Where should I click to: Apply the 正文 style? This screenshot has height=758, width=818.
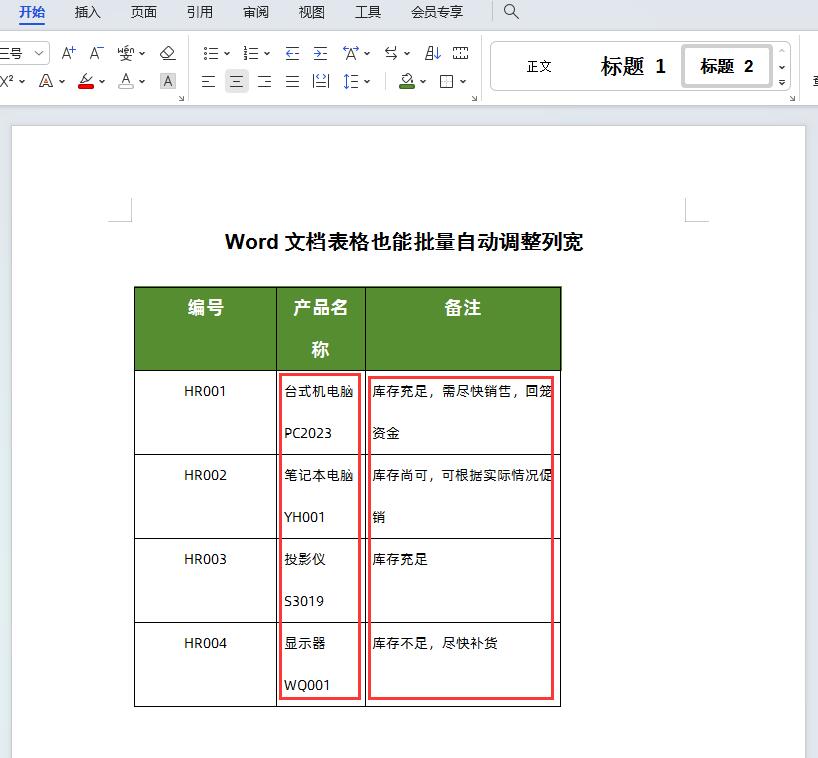[x=539, y=66]
